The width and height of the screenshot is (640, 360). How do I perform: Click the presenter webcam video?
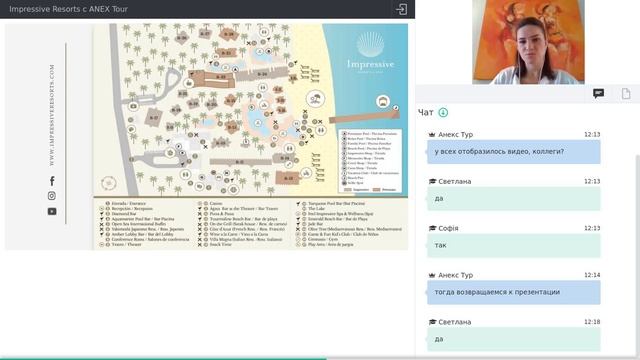pyautogui.click(x=528, y=42)
